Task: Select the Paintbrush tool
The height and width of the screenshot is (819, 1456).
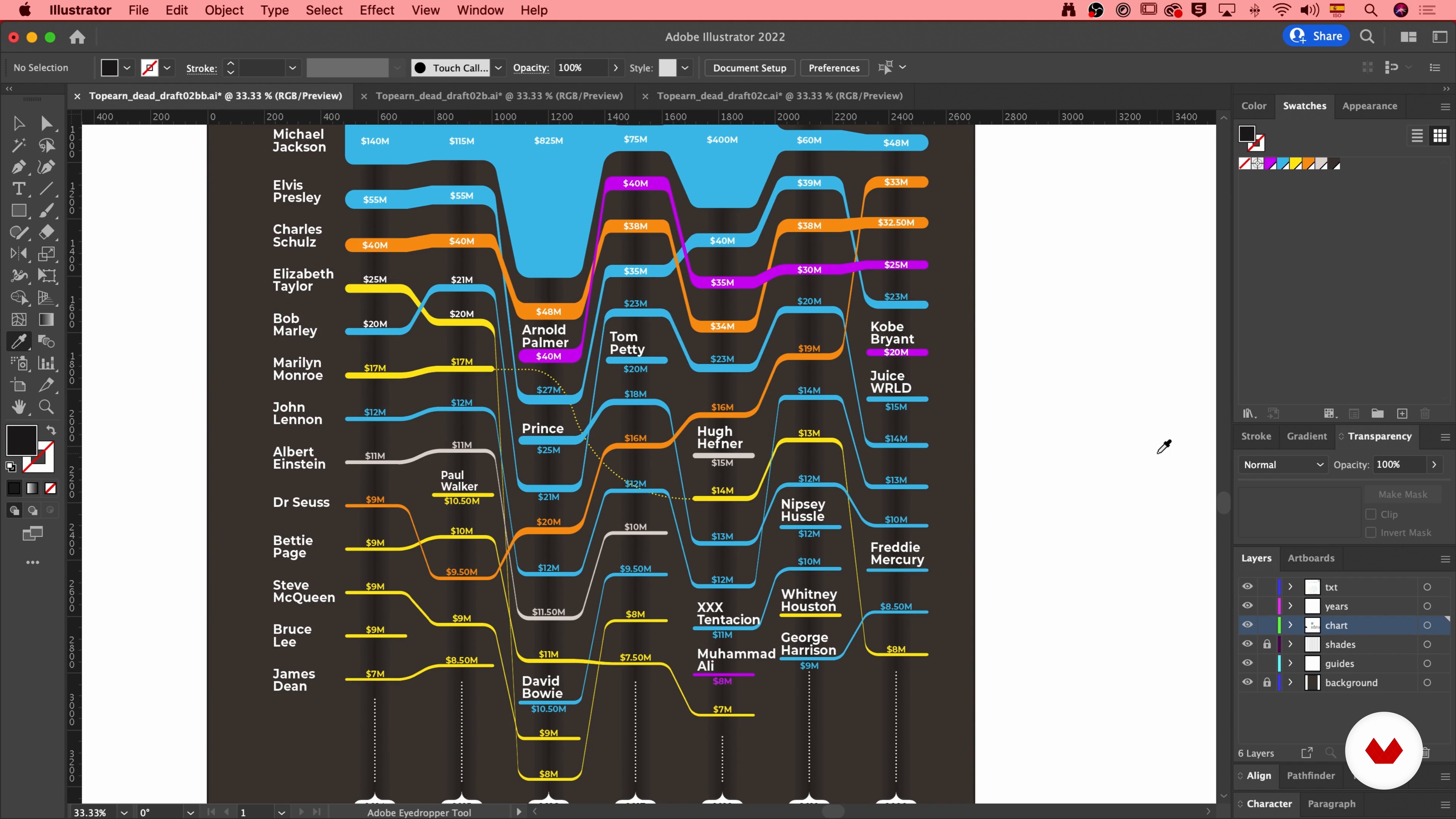Action: 46,210
